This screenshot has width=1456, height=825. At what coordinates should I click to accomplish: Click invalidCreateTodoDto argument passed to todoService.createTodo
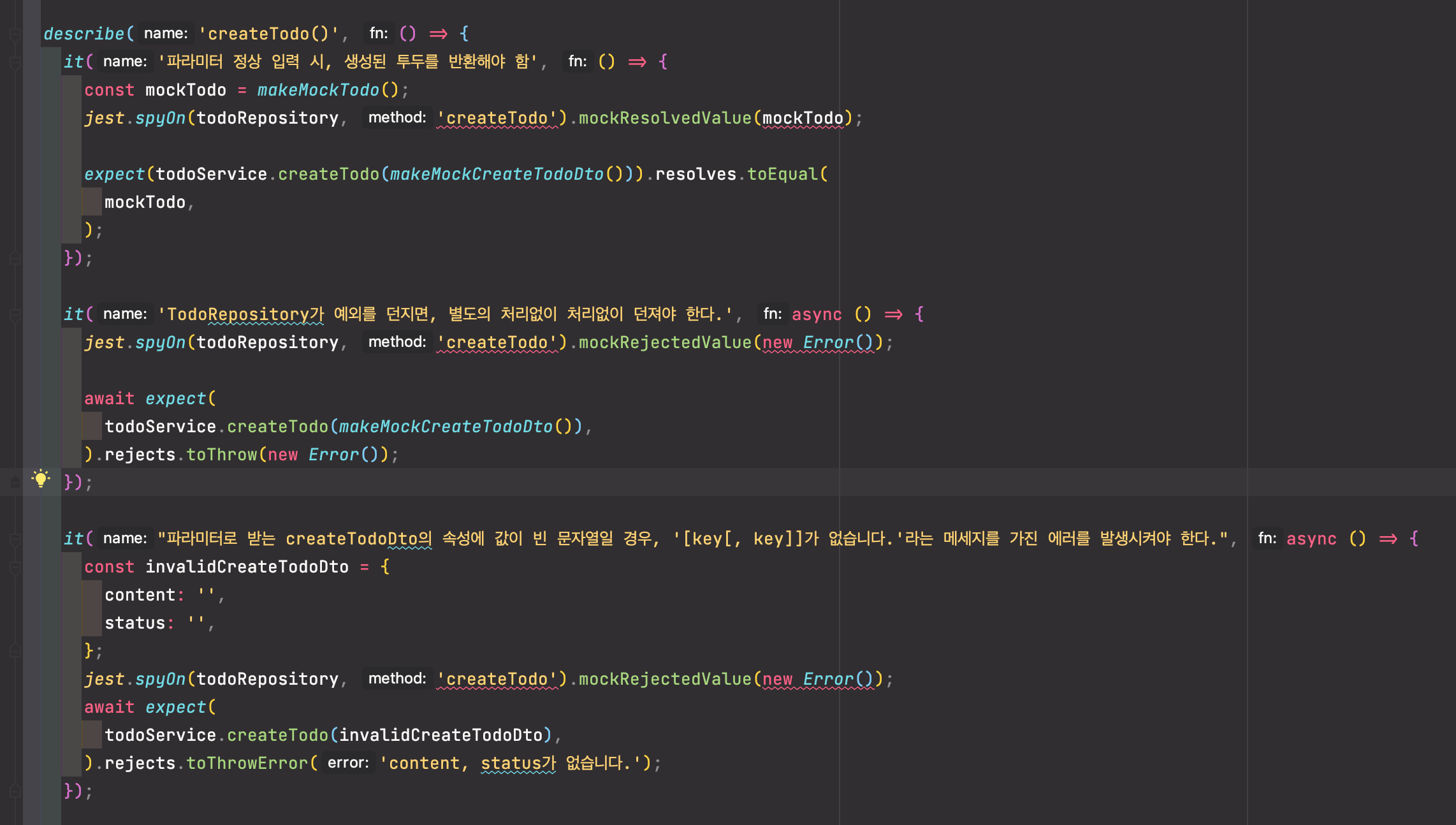tap(440, 735)
